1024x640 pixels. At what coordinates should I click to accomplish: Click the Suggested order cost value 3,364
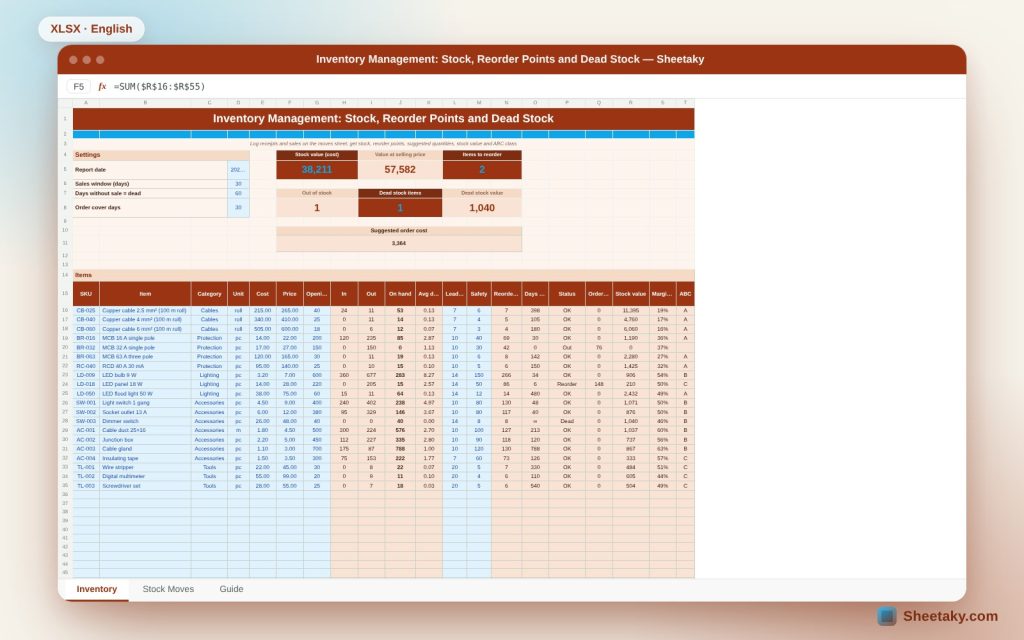pos(399,243)
